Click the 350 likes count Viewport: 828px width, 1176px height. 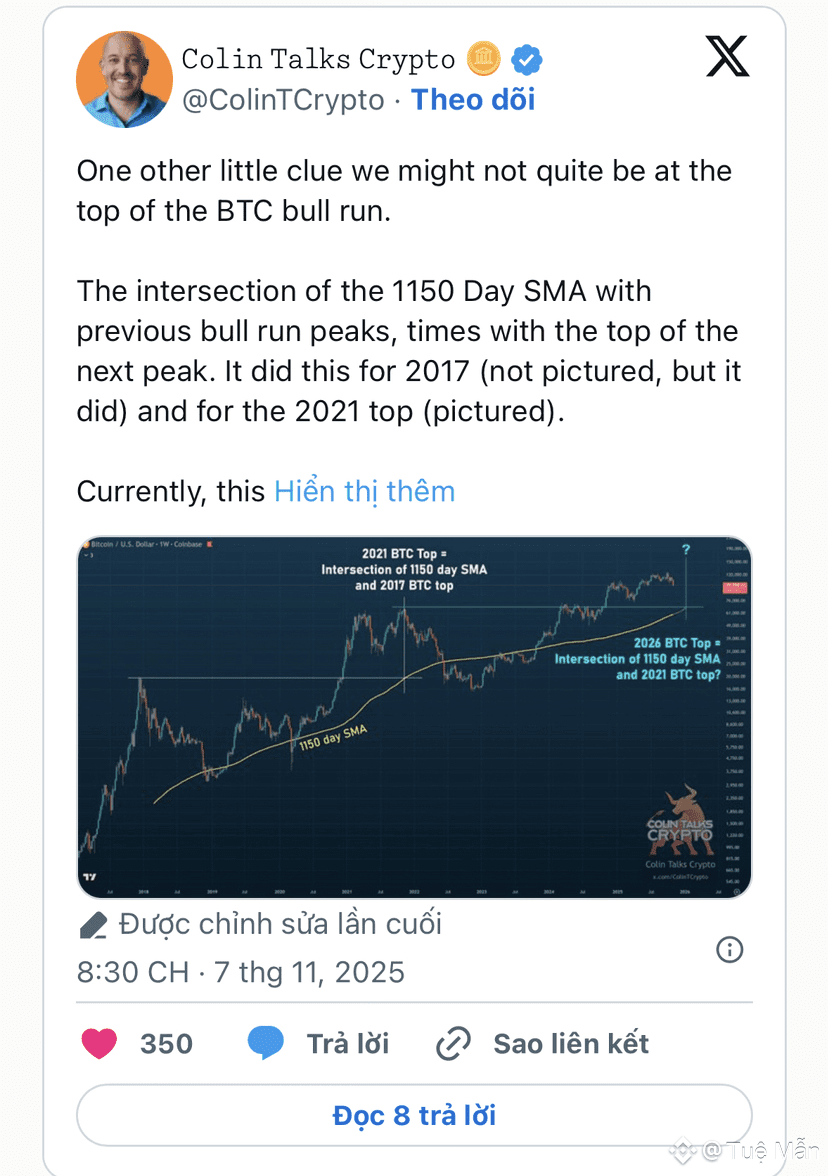[166, 1044]
